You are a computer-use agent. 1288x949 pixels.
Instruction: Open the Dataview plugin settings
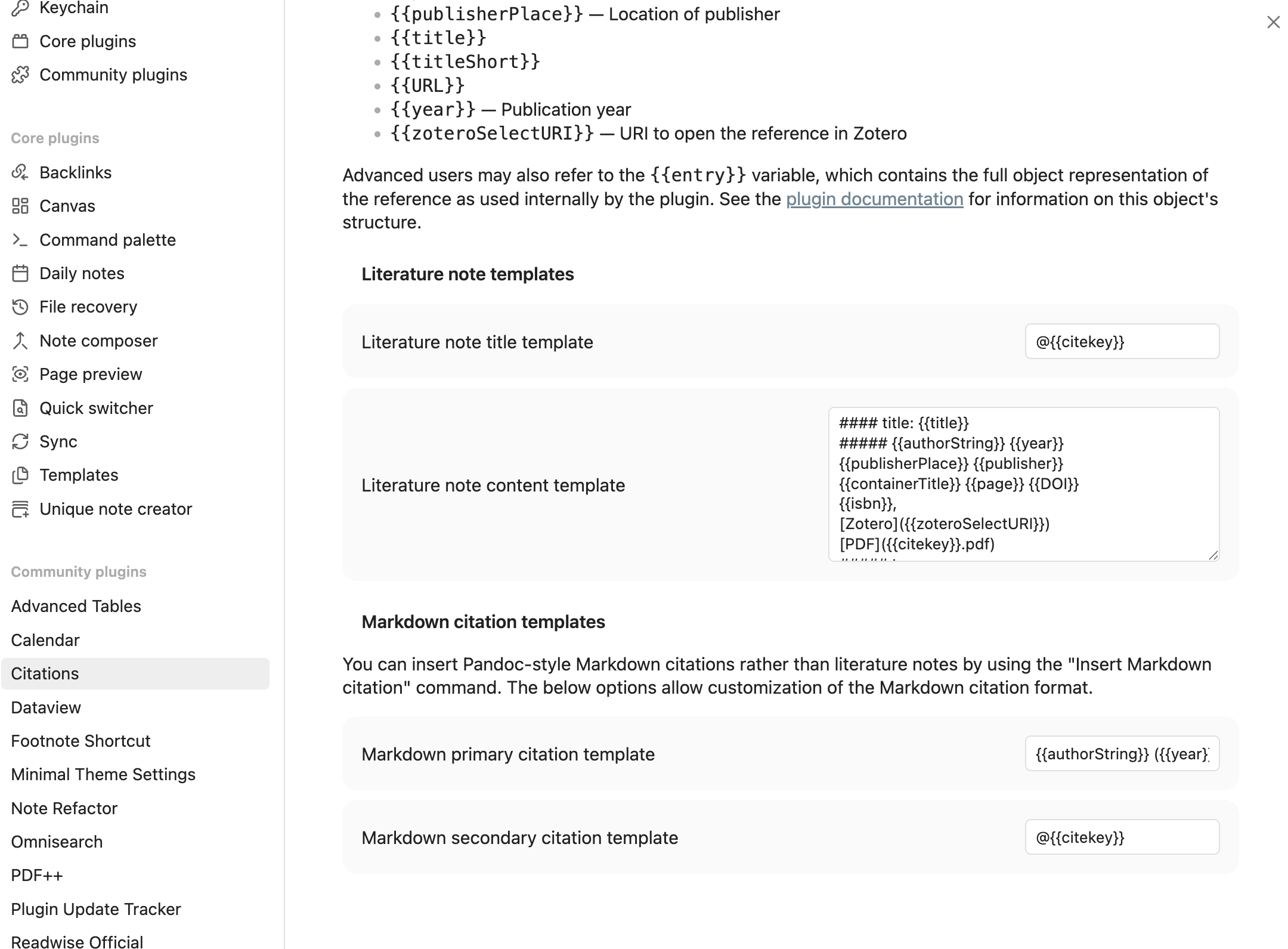click(x=46, y=707)
